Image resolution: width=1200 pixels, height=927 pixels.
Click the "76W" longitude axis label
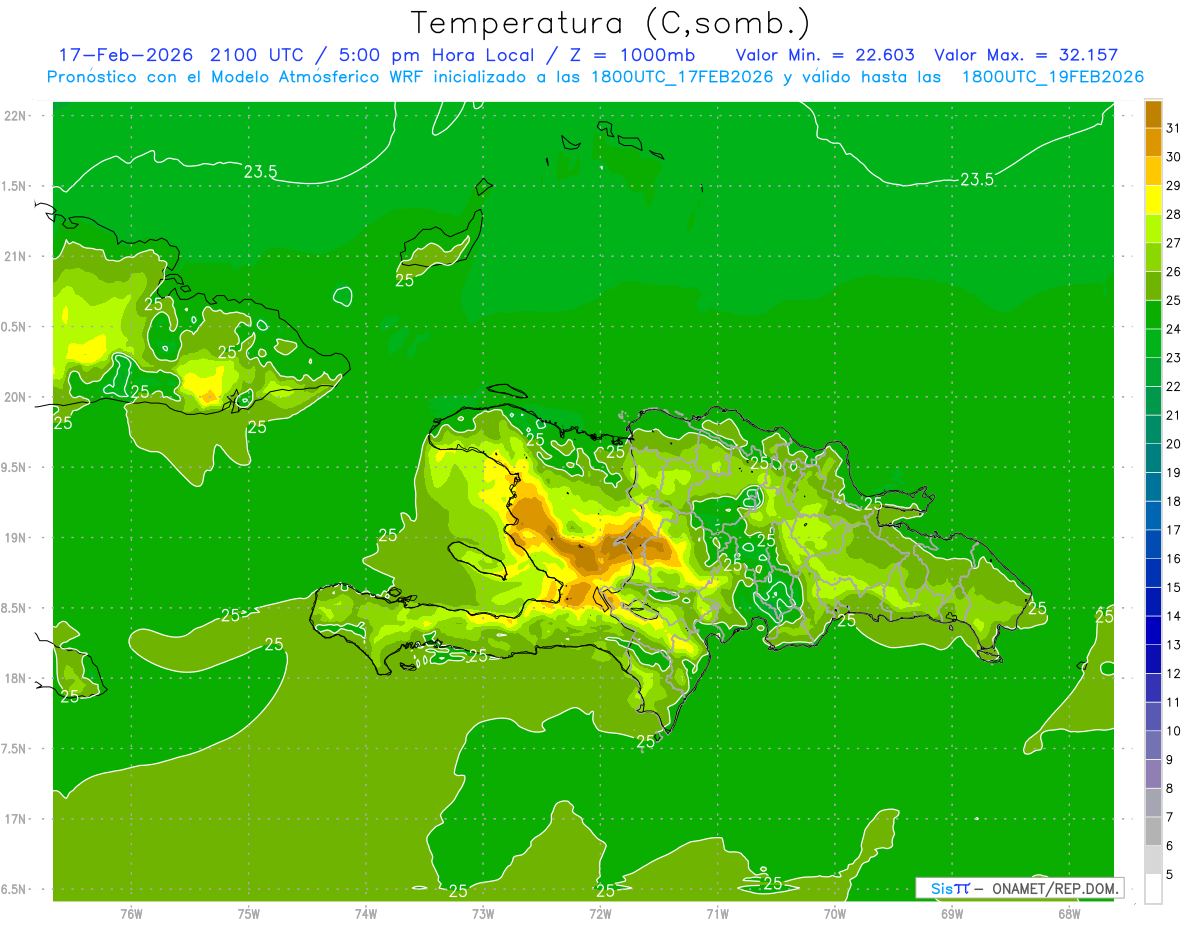(x=131, y=912)
